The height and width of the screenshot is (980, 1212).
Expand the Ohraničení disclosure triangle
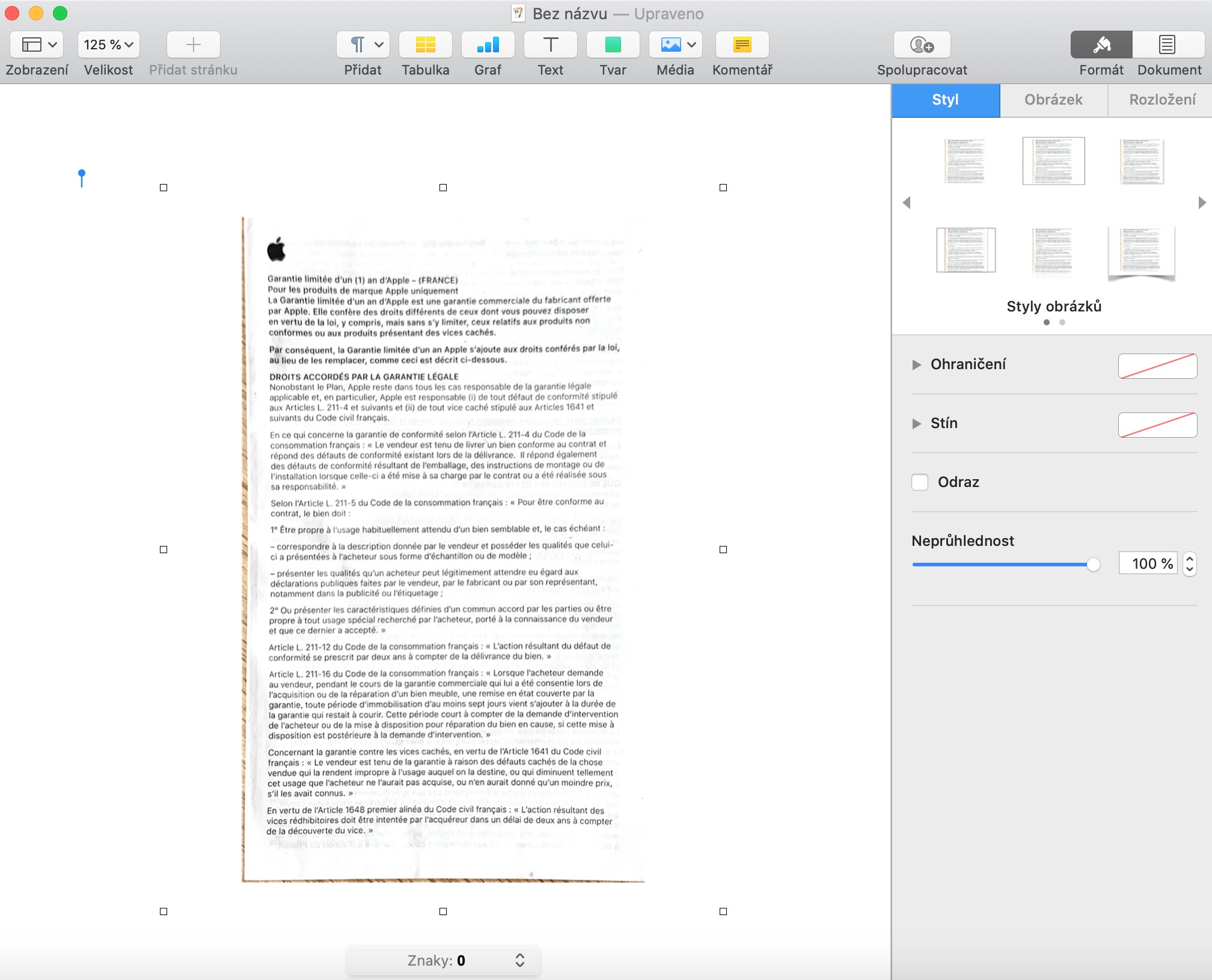pyautogui.click(x=916, y=364)
